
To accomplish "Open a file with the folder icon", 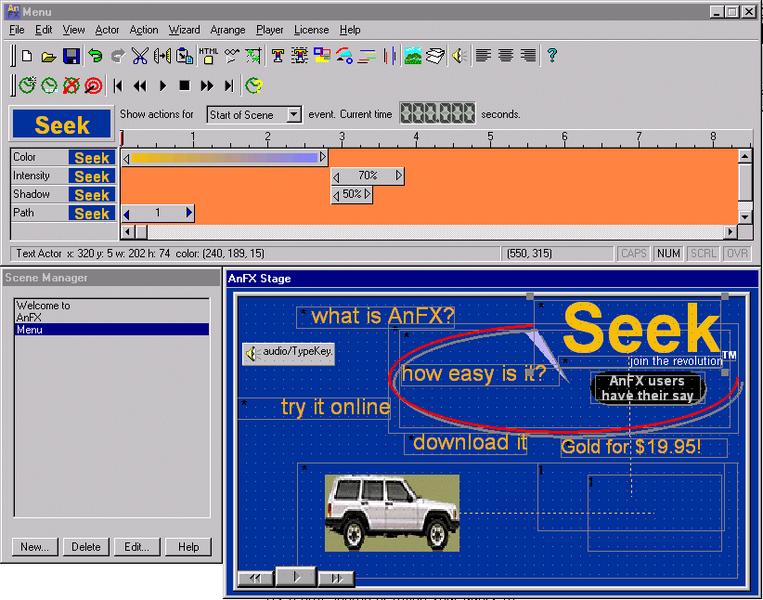I will [x=48, y=56].
